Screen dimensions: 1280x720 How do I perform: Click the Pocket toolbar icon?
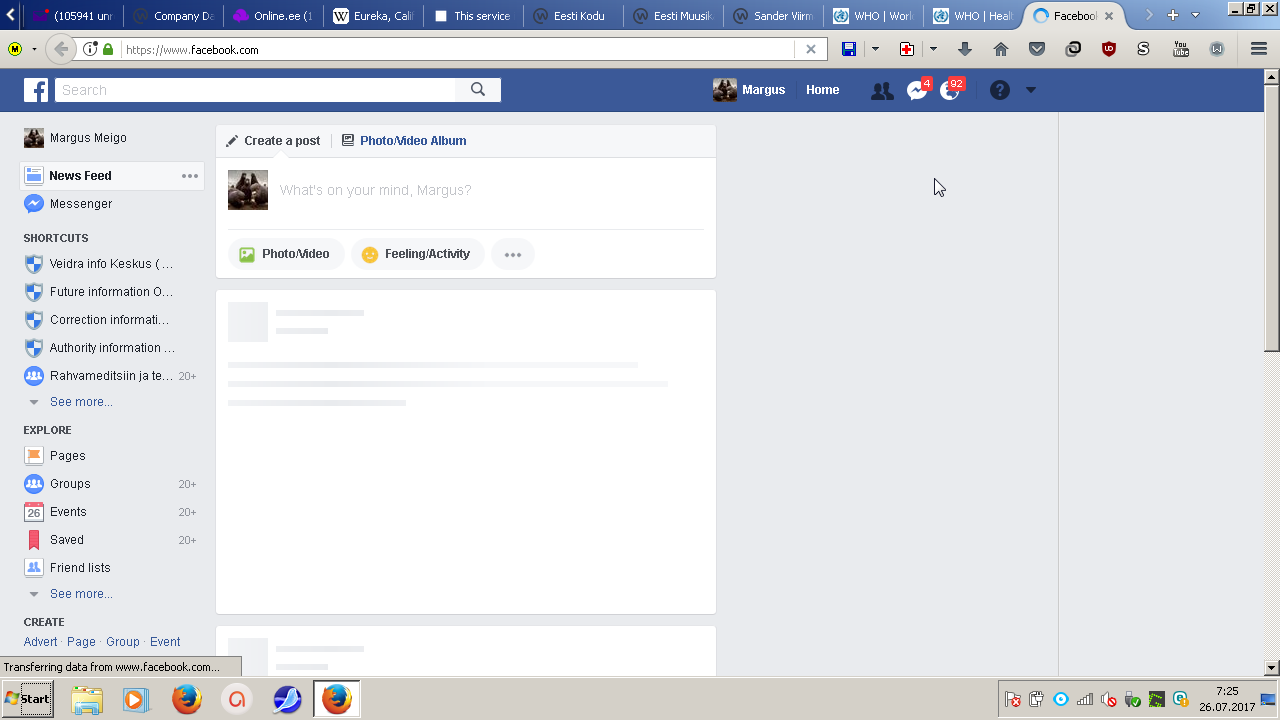click(x=1037, y=49)
